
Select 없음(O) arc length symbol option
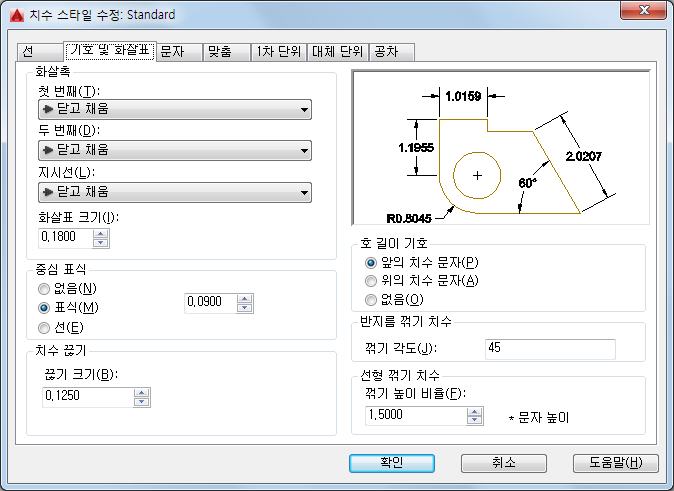(394, 299)
